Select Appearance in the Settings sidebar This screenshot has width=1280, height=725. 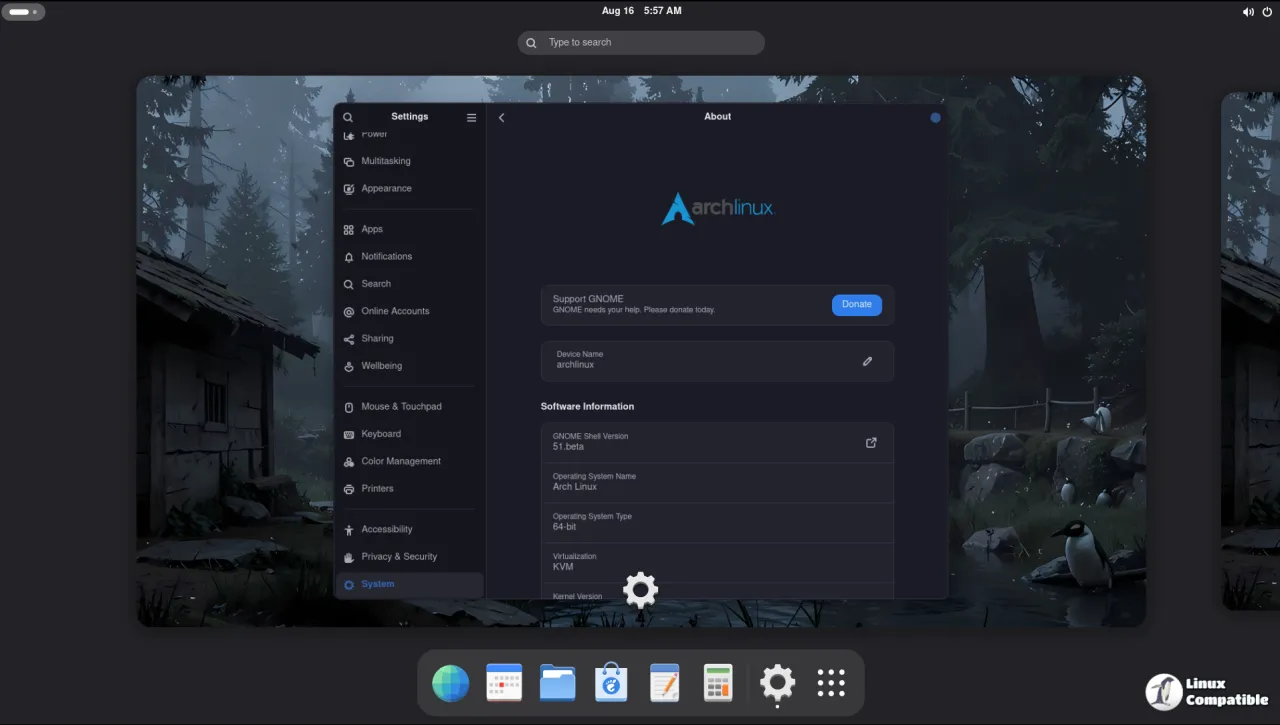click(408, 188)
